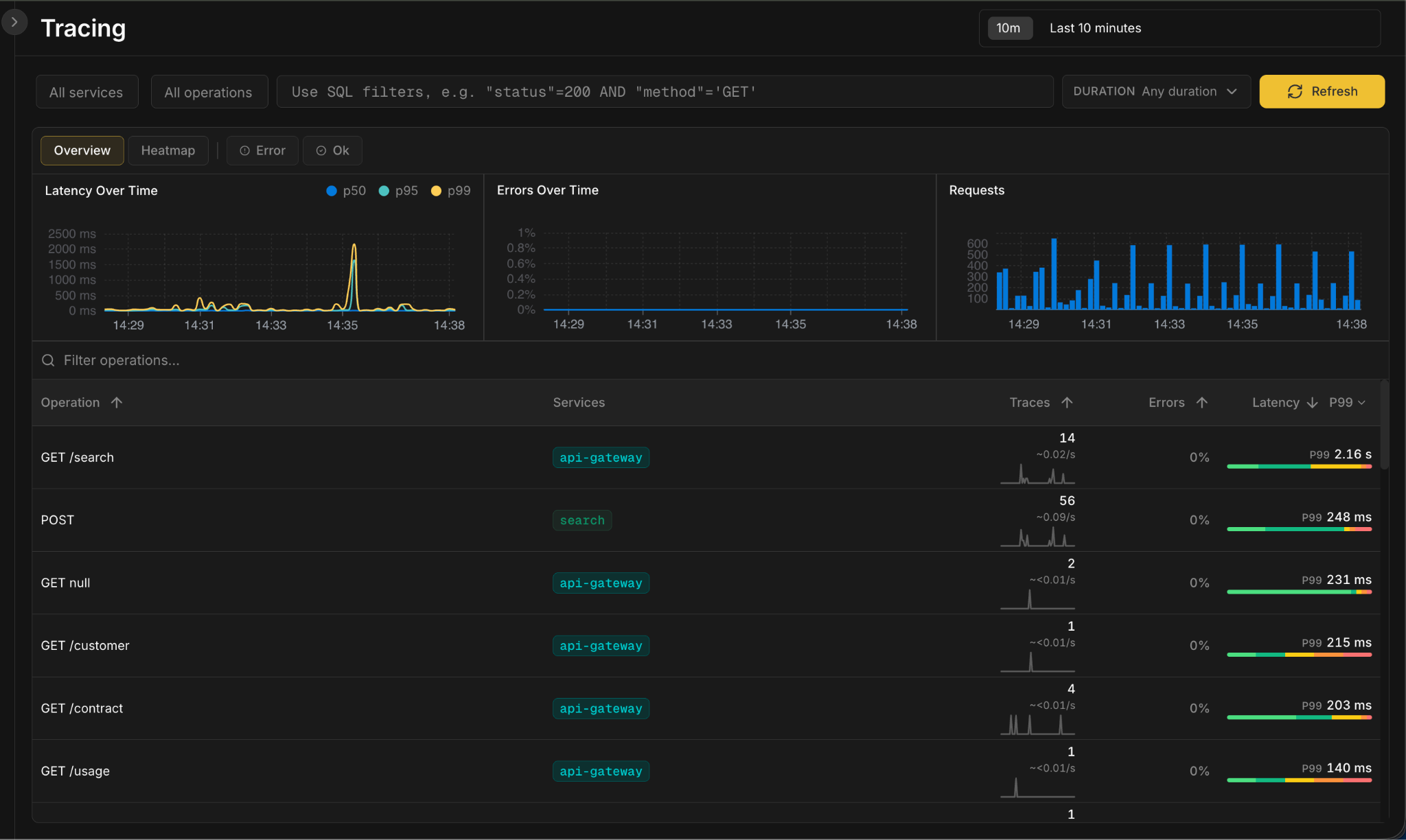Open the All operations selector

[x=209, y=92]
